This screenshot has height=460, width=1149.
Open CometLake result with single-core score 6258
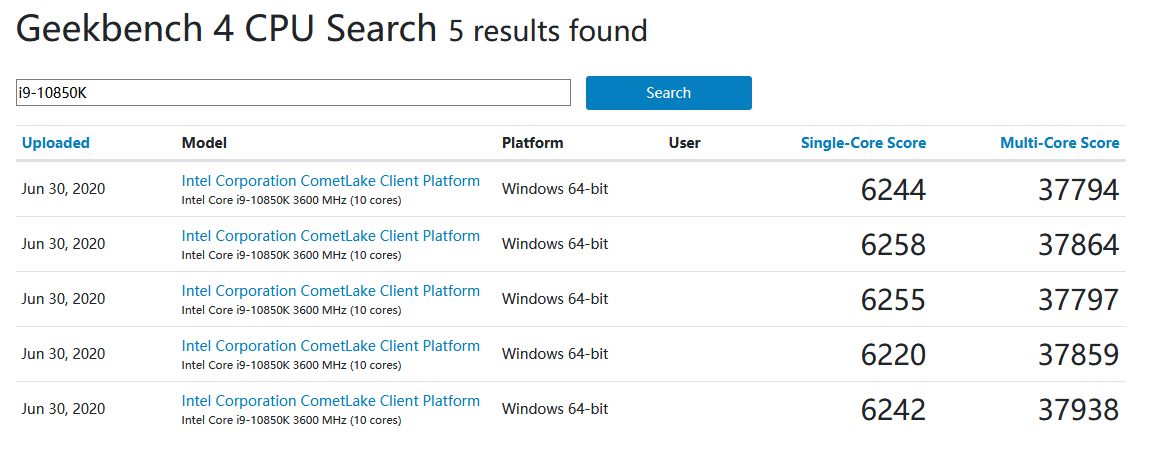tap(330, 236)
